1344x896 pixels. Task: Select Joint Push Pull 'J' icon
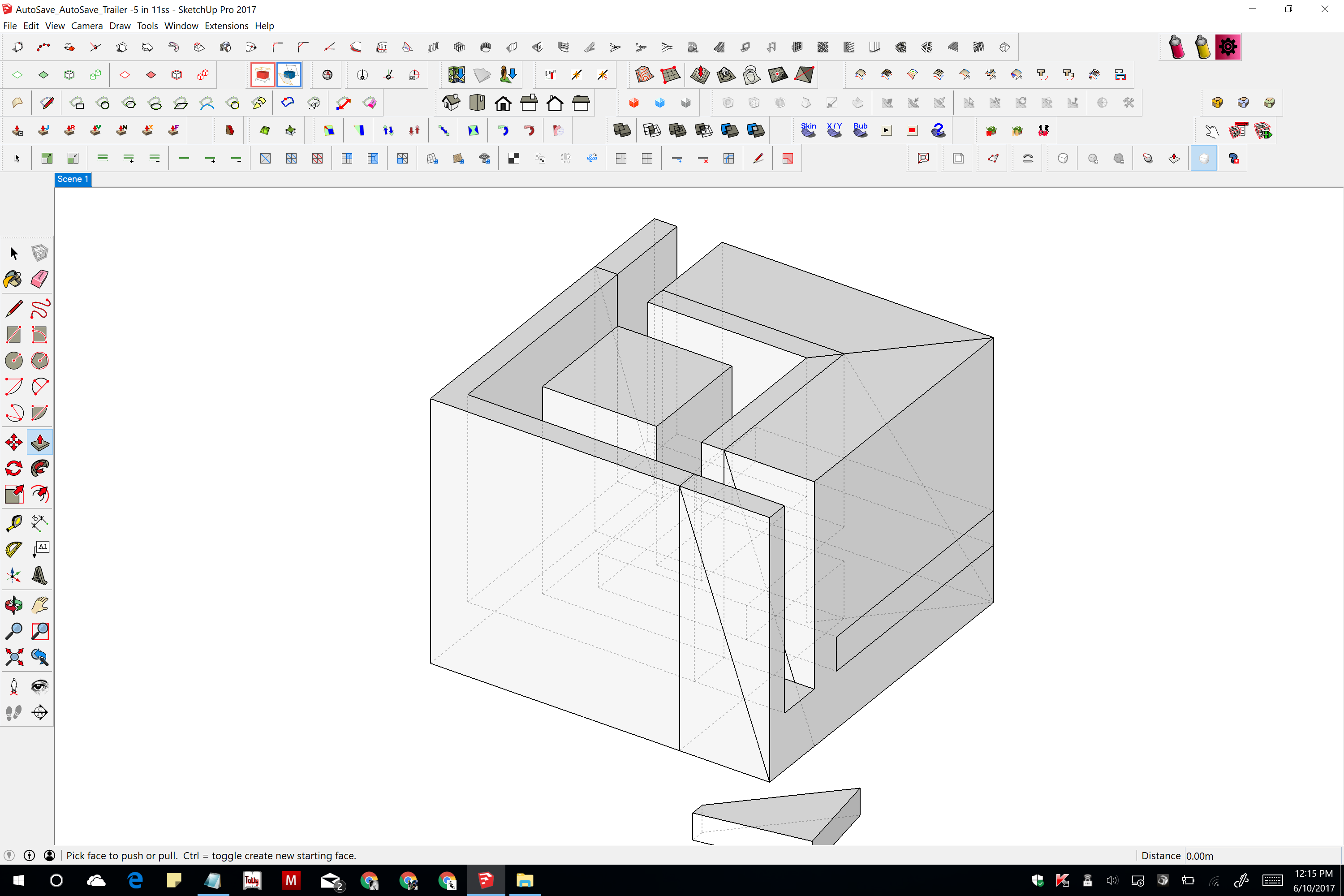43,130
